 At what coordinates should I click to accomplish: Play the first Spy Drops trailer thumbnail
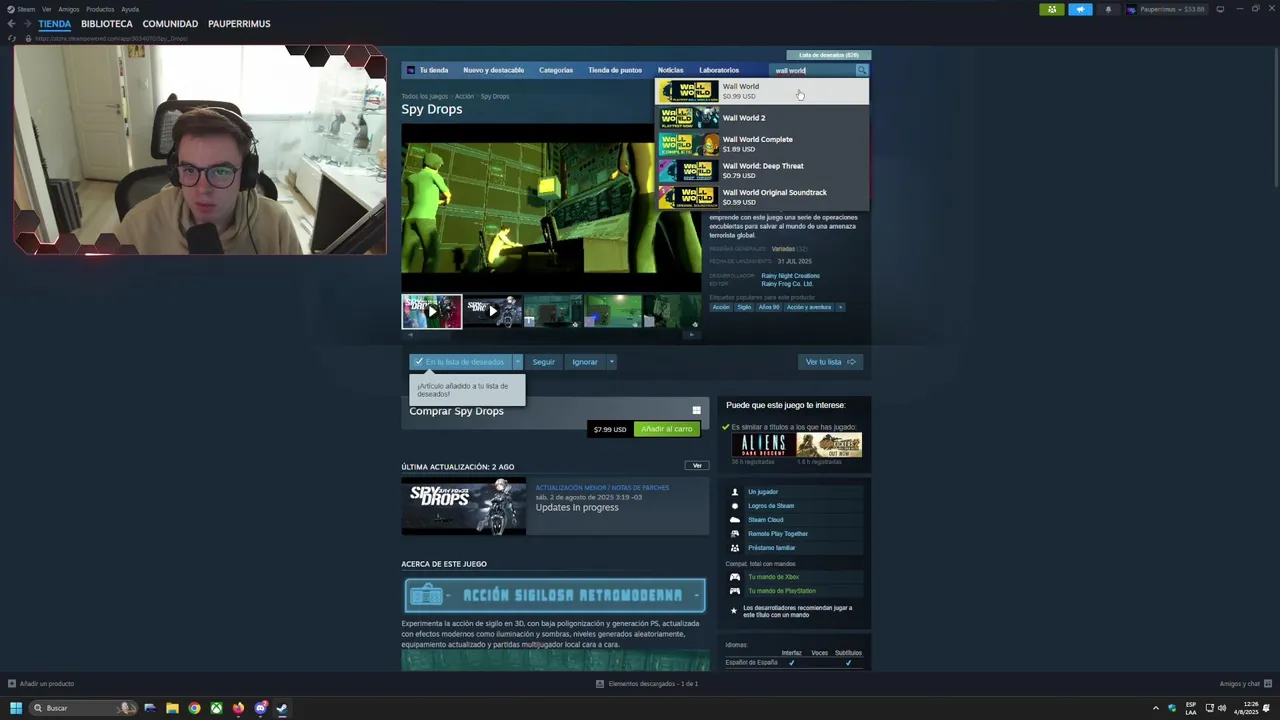[x=432, y=311]
